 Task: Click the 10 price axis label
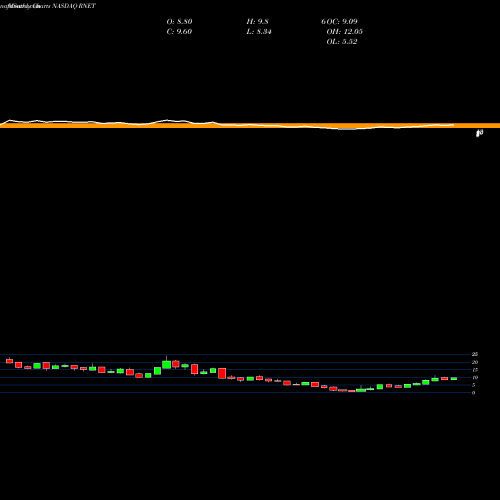tap(475, 378)
